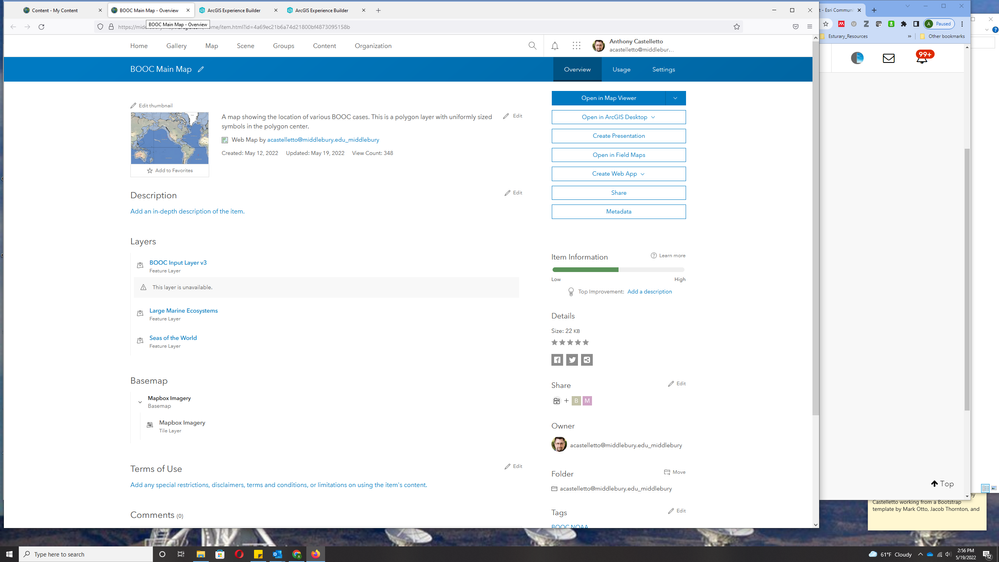Click the Create Presentation button
The image size is (999, 562).
[x=618, y=136]
